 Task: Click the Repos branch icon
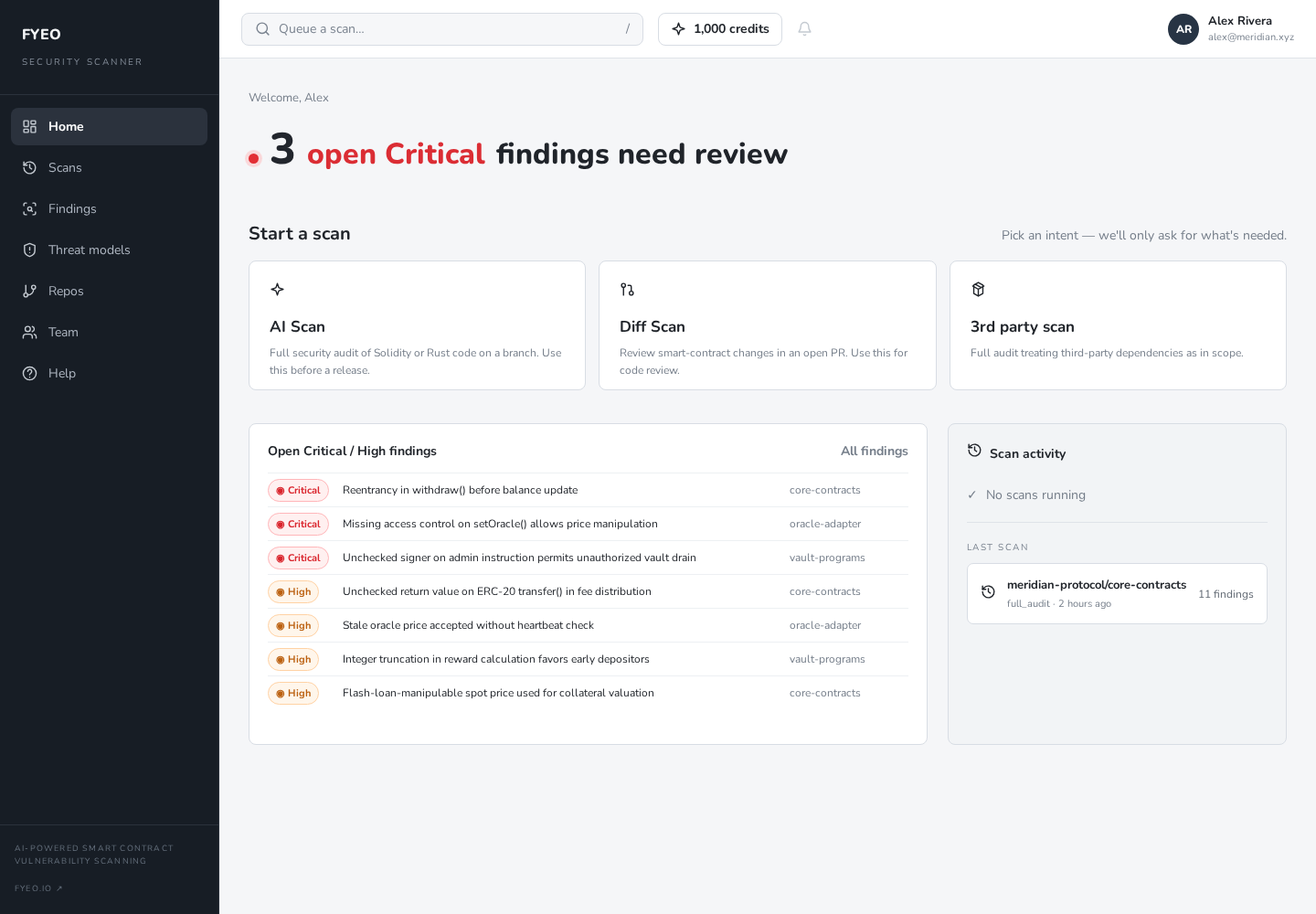click(x=29, y=291)
